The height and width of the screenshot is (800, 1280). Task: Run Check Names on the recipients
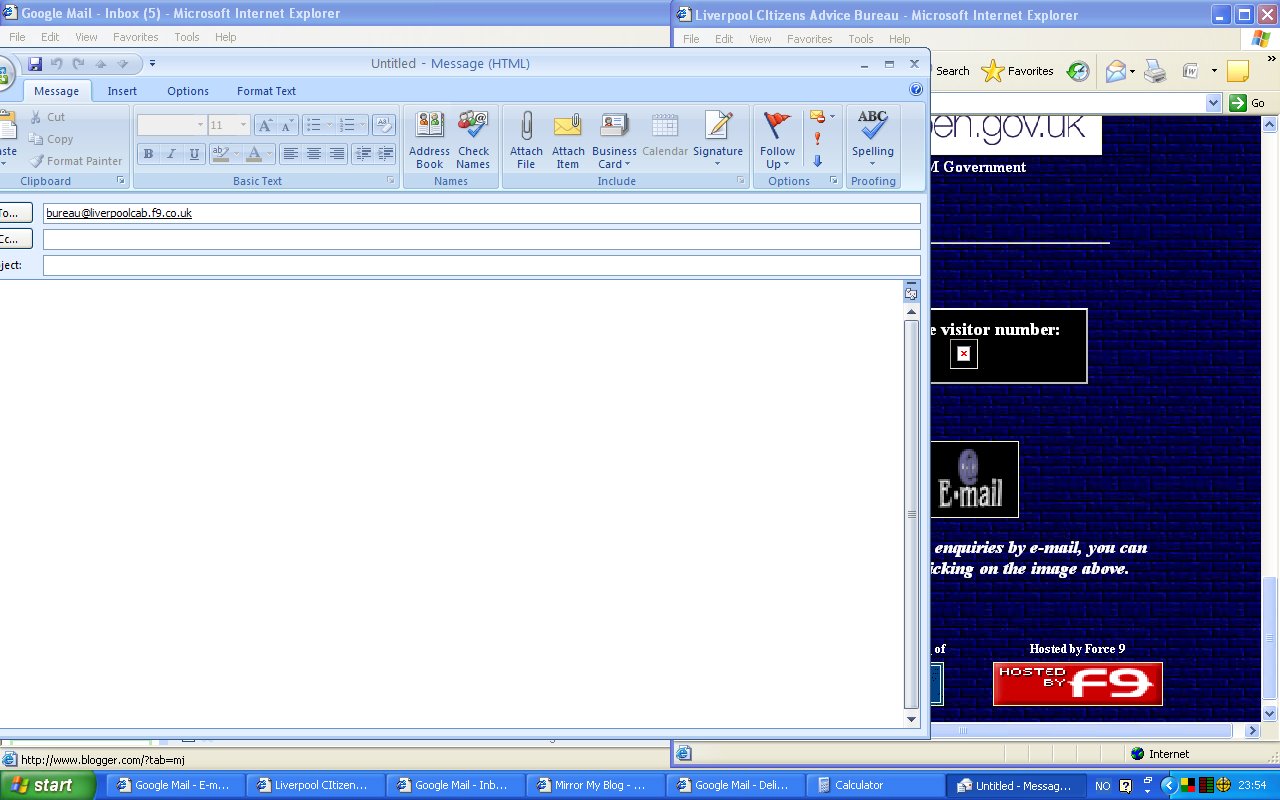click(x=473, y=141)
